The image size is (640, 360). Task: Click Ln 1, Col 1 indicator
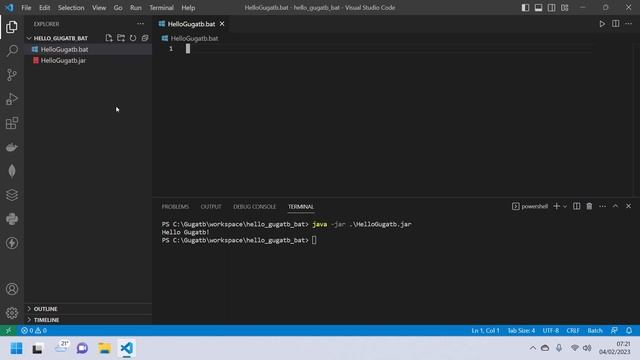[485, 330]
